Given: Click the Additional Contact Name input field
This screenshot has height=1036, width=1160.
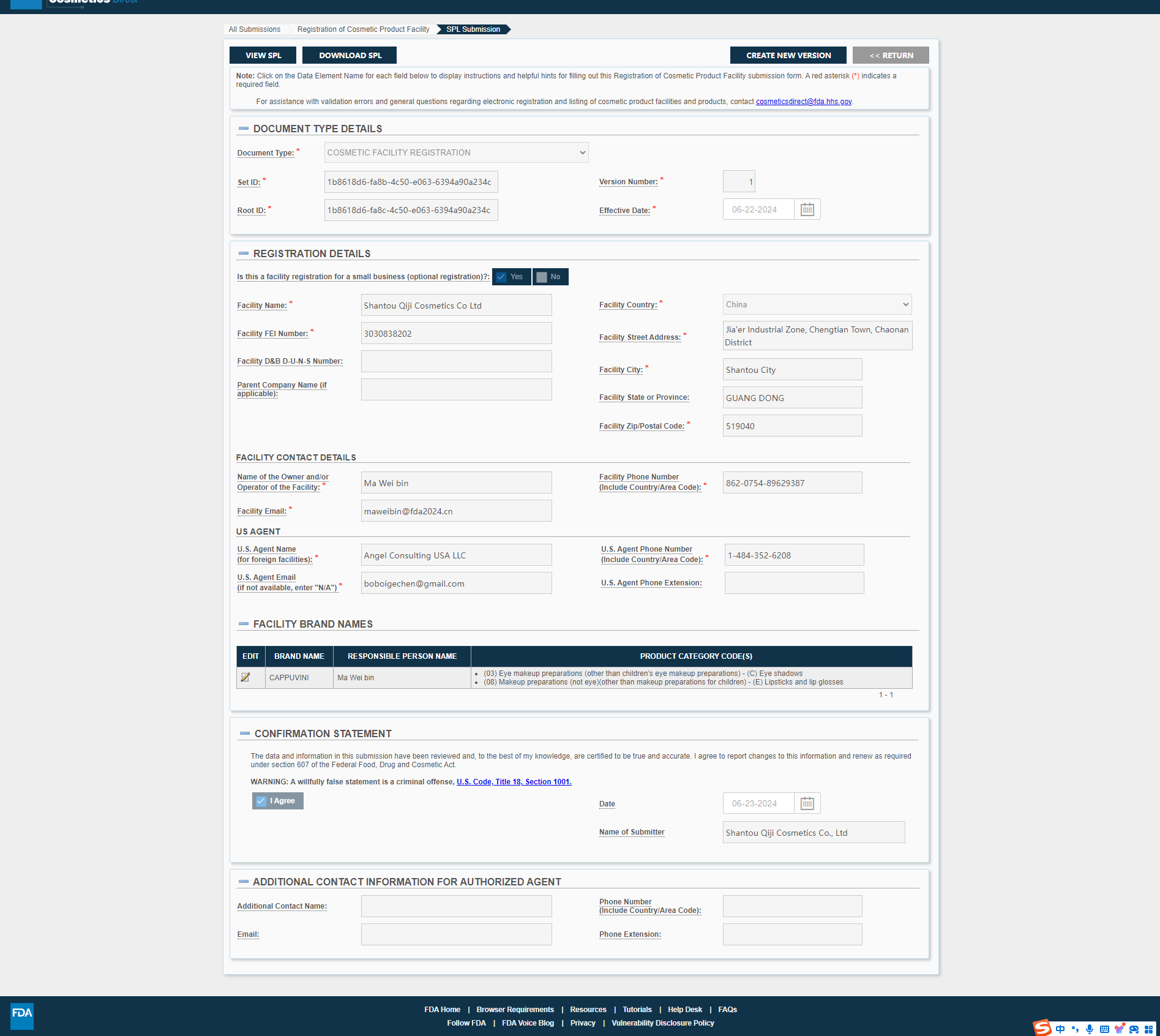Looking at the screenshot, I should (456, 906).
